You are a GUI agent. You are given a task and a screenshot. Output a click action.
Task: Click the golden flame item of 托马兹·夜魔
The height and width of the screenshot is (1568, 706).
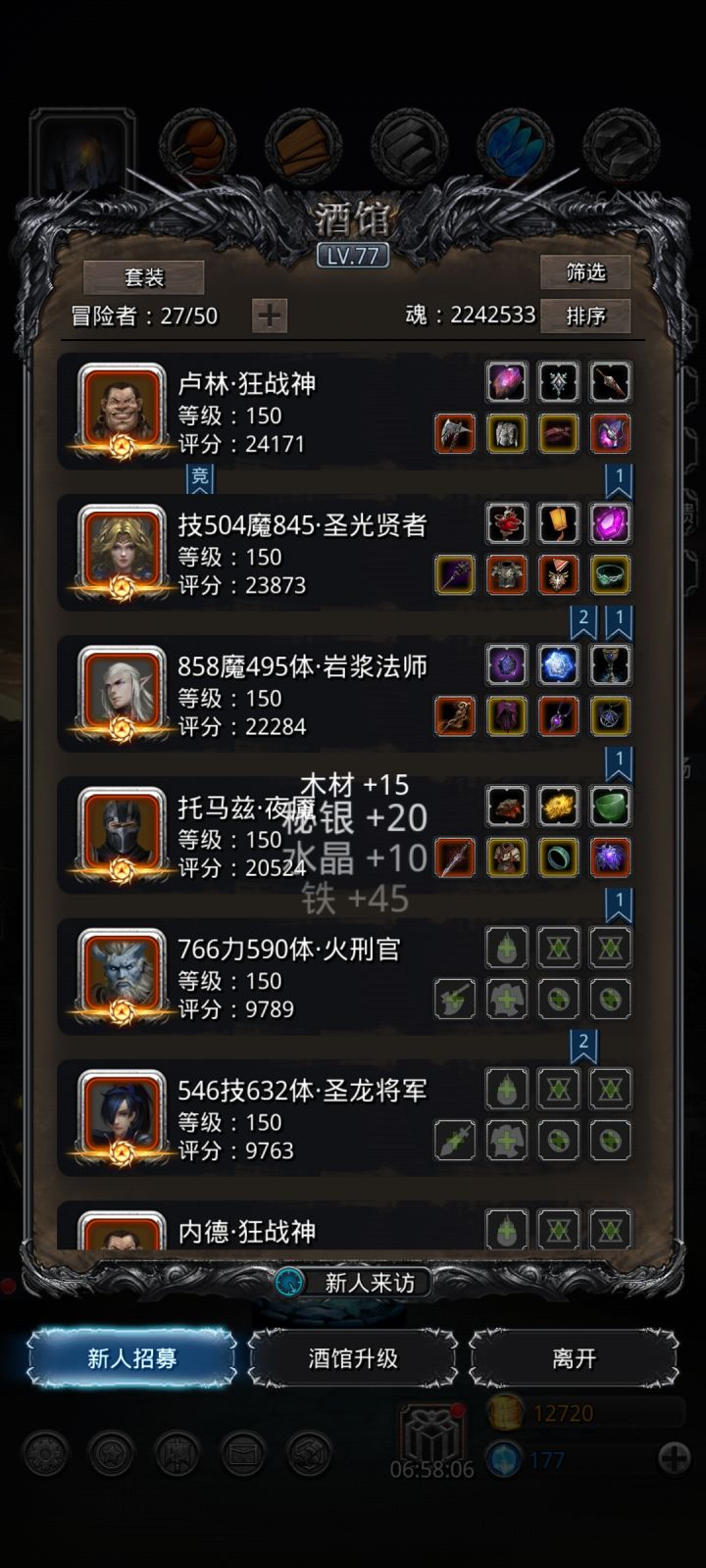point(559,806)
